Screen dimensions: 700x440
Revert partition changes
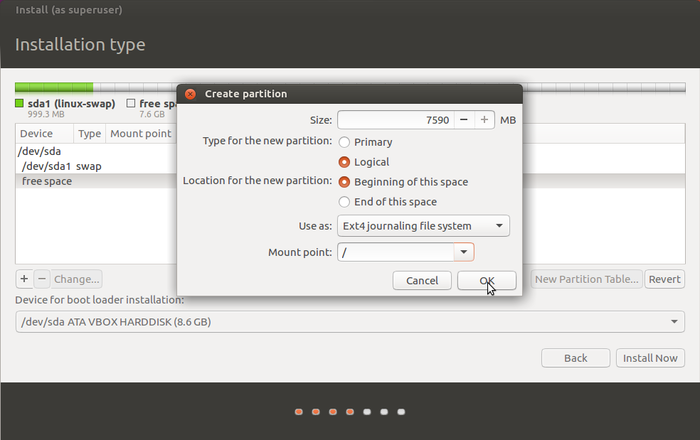[664, 279]
